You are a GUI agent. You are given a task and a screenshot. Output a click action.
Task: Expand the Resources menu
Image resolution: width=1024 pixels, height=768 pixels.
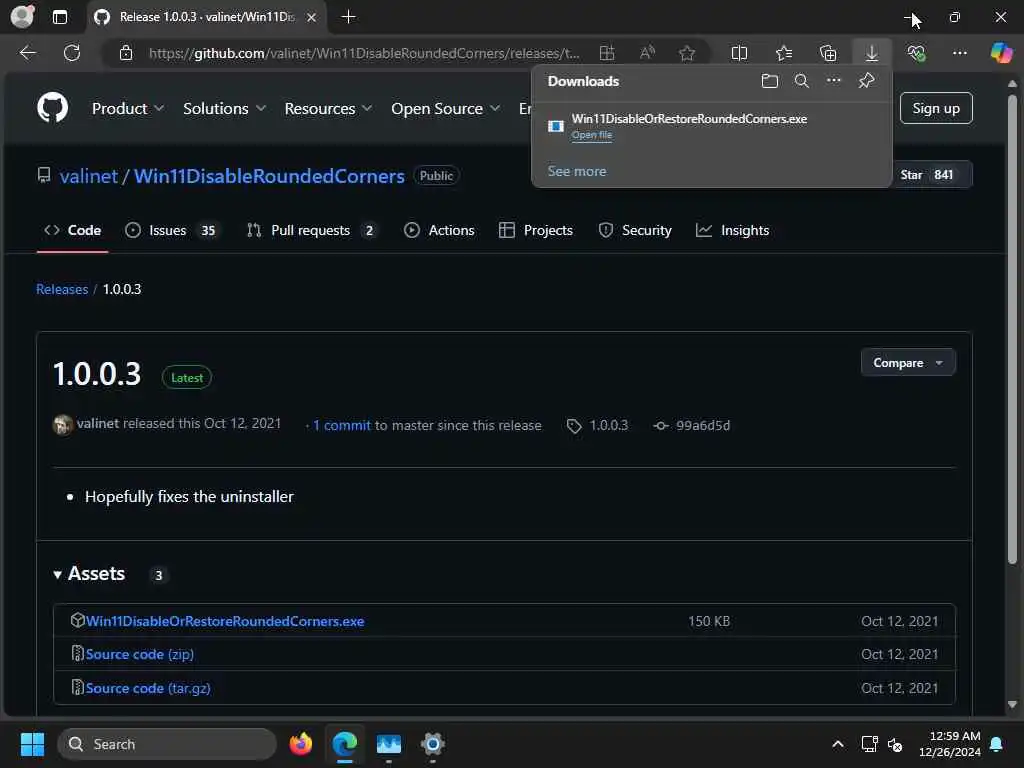(328, 108)
